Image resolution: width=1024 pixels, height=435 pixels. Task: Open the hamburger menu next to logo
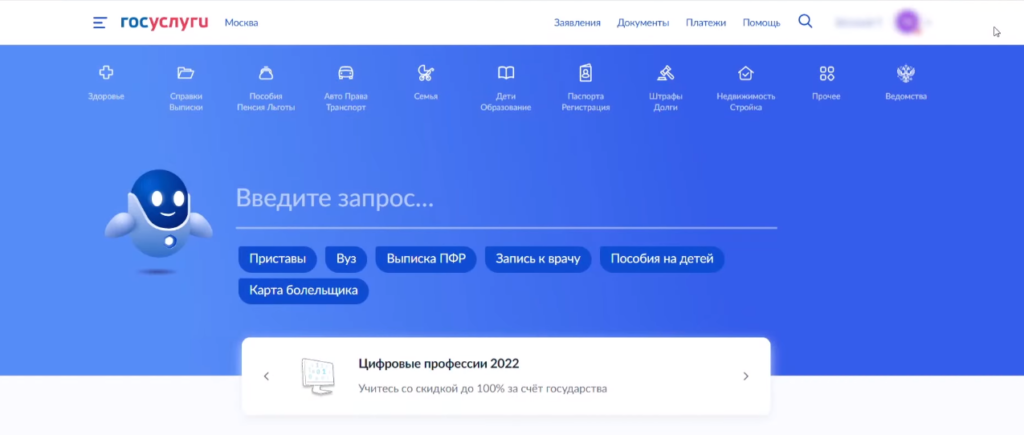tap(99, 23)
